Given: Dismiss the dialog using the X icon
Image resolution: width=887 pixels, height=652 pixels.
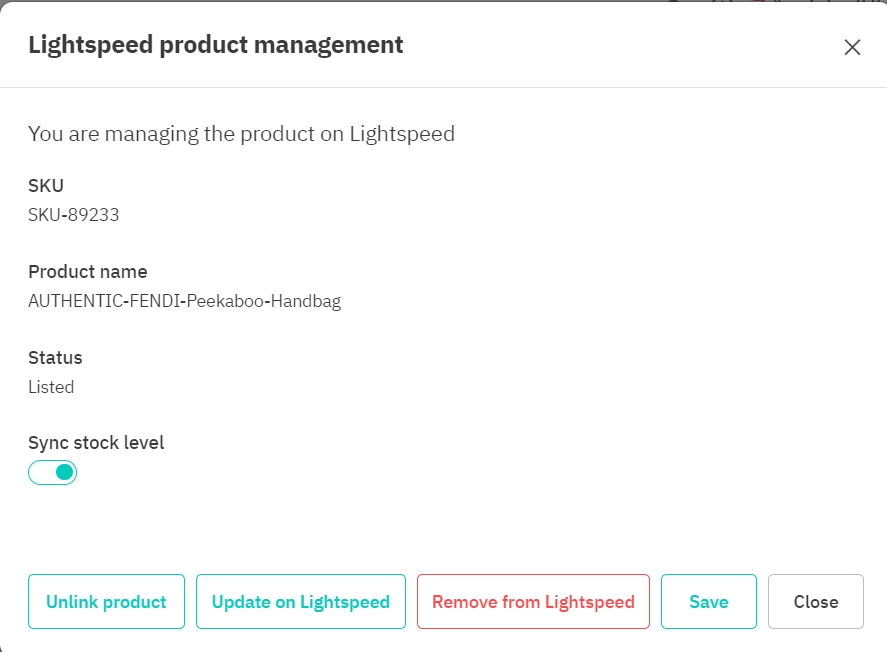Looking at the screenshot, I should click(x=852, y=47).
